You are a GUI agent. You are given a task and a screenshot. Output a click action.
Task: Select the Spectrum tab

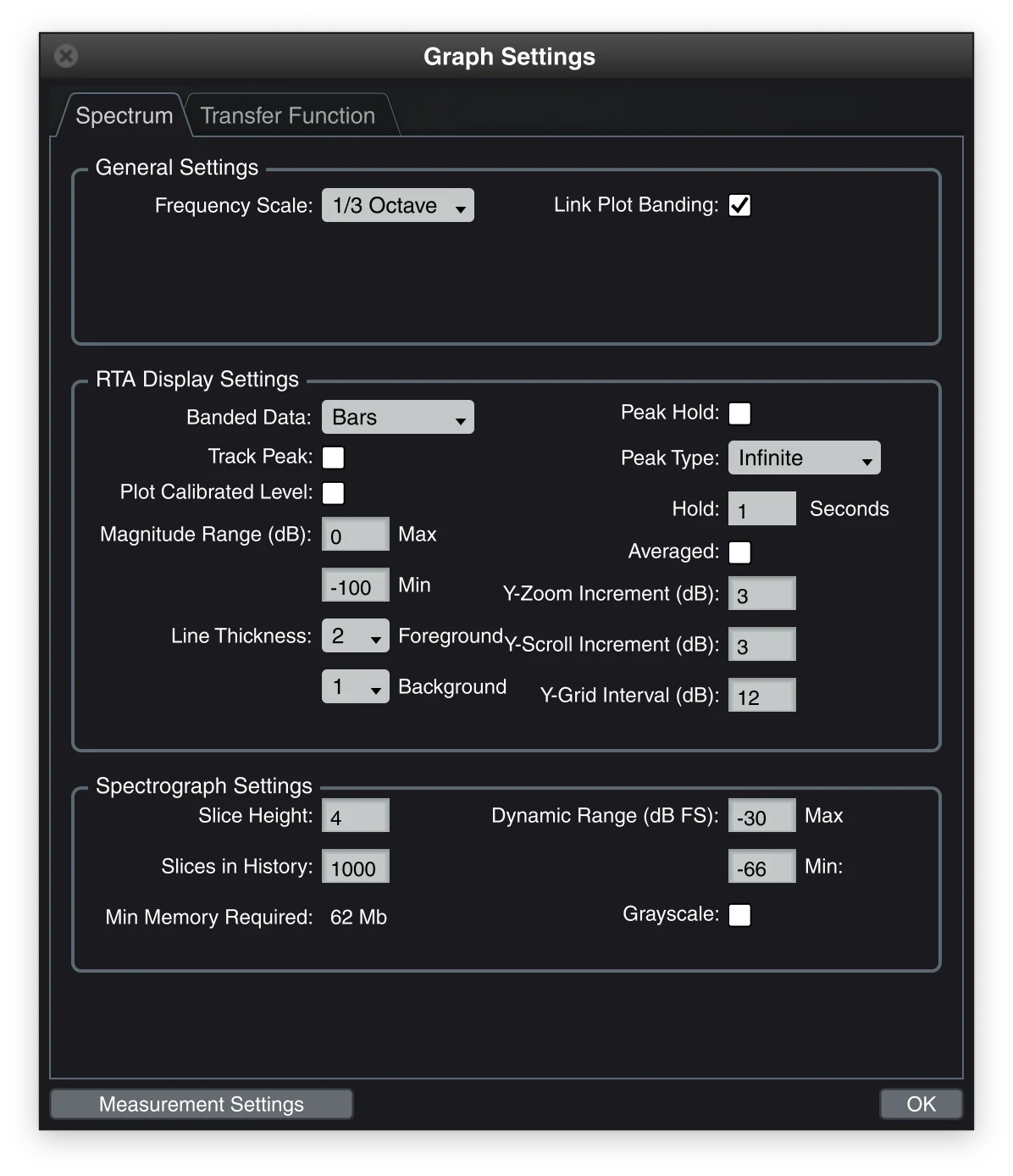tap(124, 115)
